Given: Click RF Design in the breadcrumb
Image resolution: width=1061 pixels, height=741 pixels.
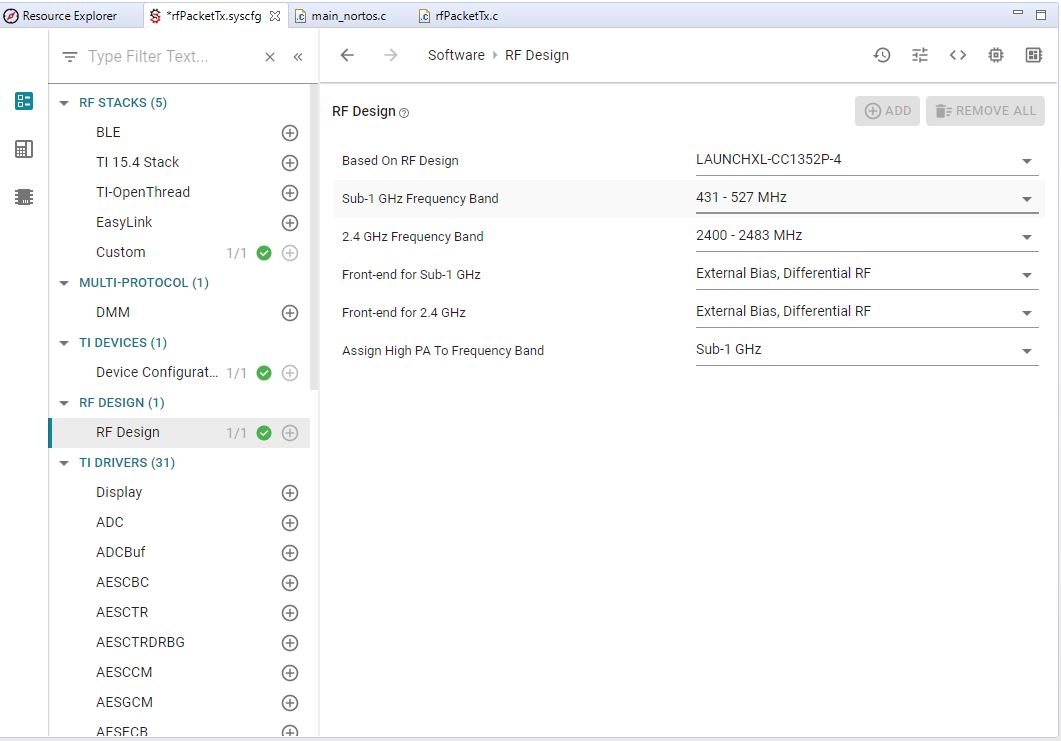Looking at the screenshot, I should tap(537, 55).
